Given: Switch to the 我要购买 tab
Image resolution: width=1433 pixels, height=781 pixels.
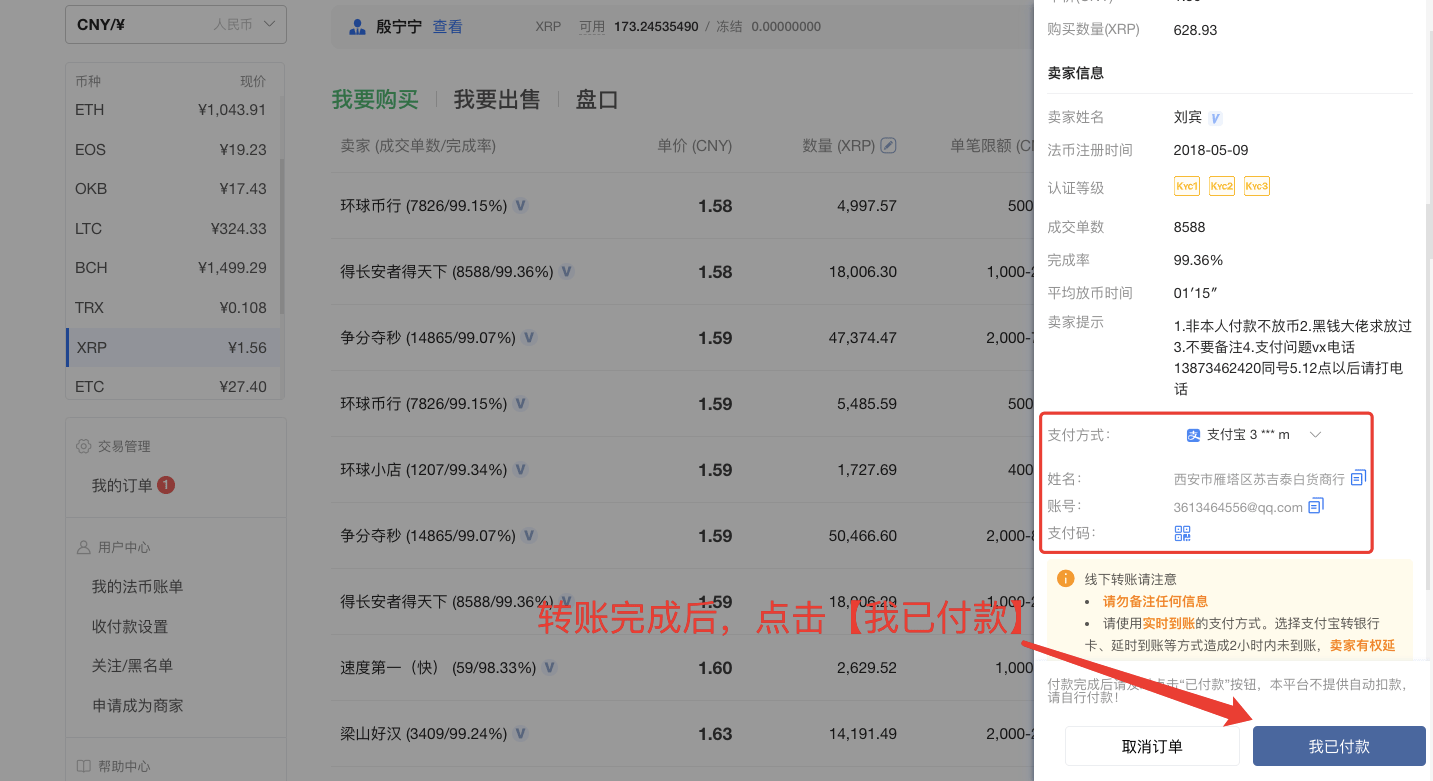Looking at the screenshot, I should pos(375,99).
